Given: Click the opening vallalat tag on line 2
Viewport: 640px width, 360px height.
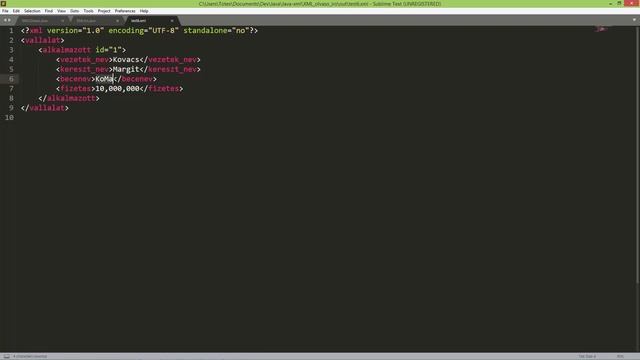Looking at the screenshot, I should point(42,40).
